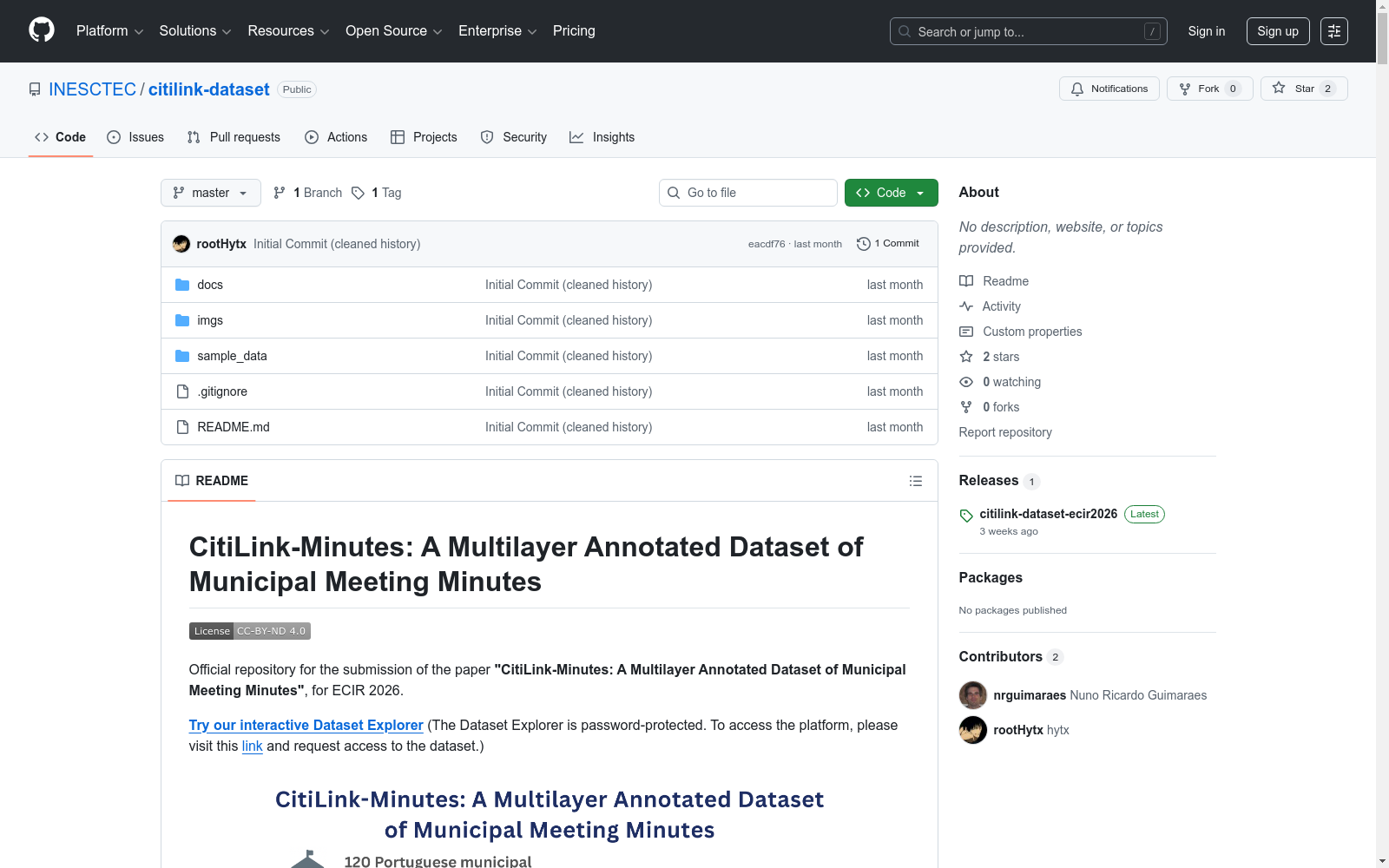Click the eye icon beside 0 watching
This screenshot has width=1389, height=868.
coord(966,382)
